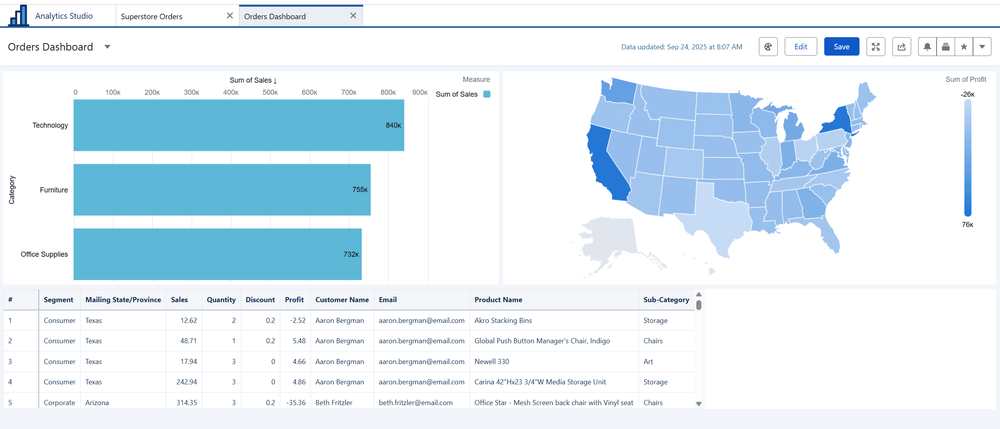Favorite the dashboard with the star icon
This screenshot has width=1000, height=429.
tap(964, 47)
